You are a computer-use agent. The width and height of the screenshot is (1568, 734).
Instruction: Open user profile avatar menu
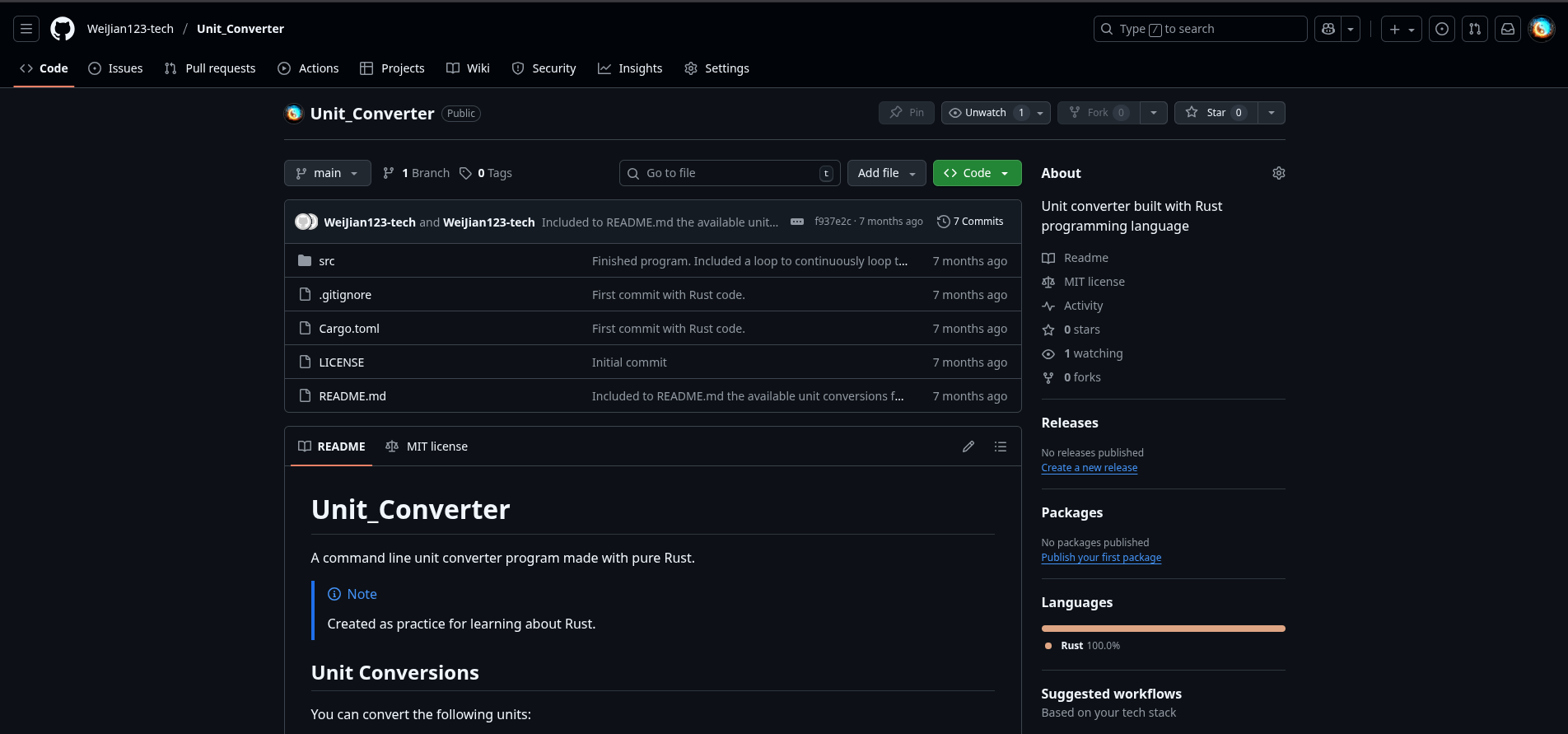click(x=1541, y=29)
